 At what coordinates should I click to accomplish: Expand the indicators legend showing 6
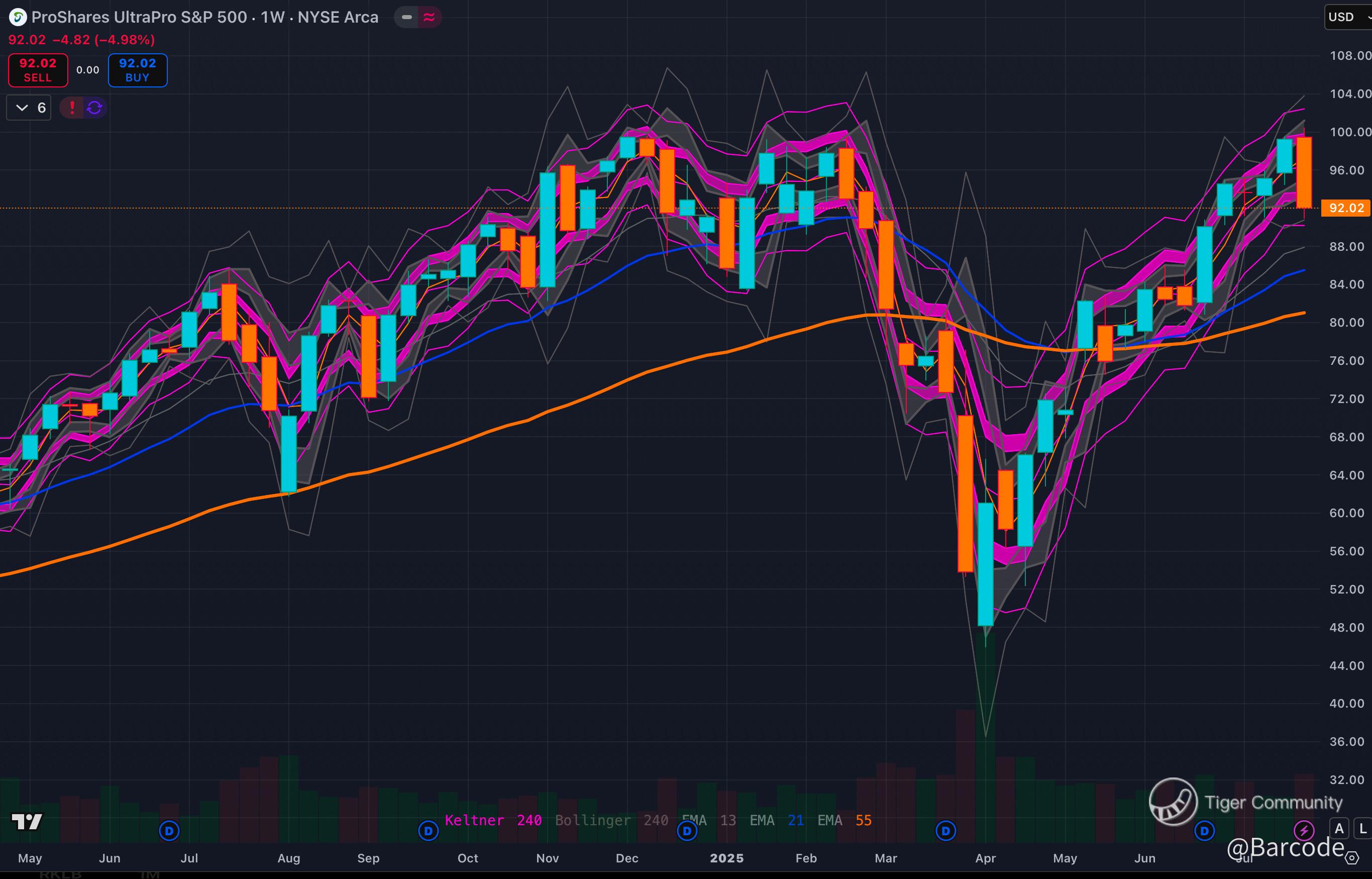click(29, 108)
